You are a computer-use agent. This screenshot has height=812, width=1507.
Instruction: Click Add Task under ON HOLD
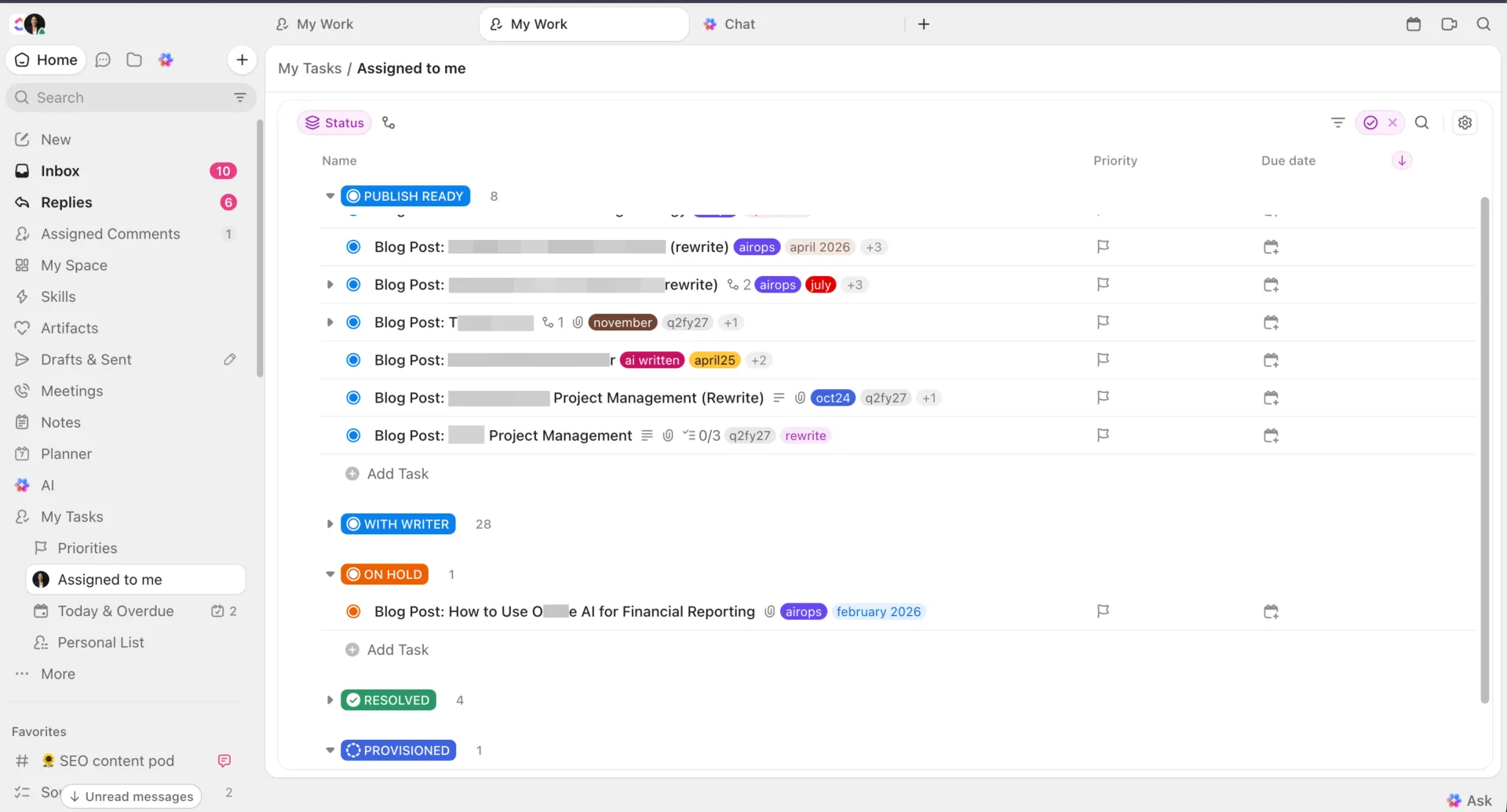click(388, 650)
